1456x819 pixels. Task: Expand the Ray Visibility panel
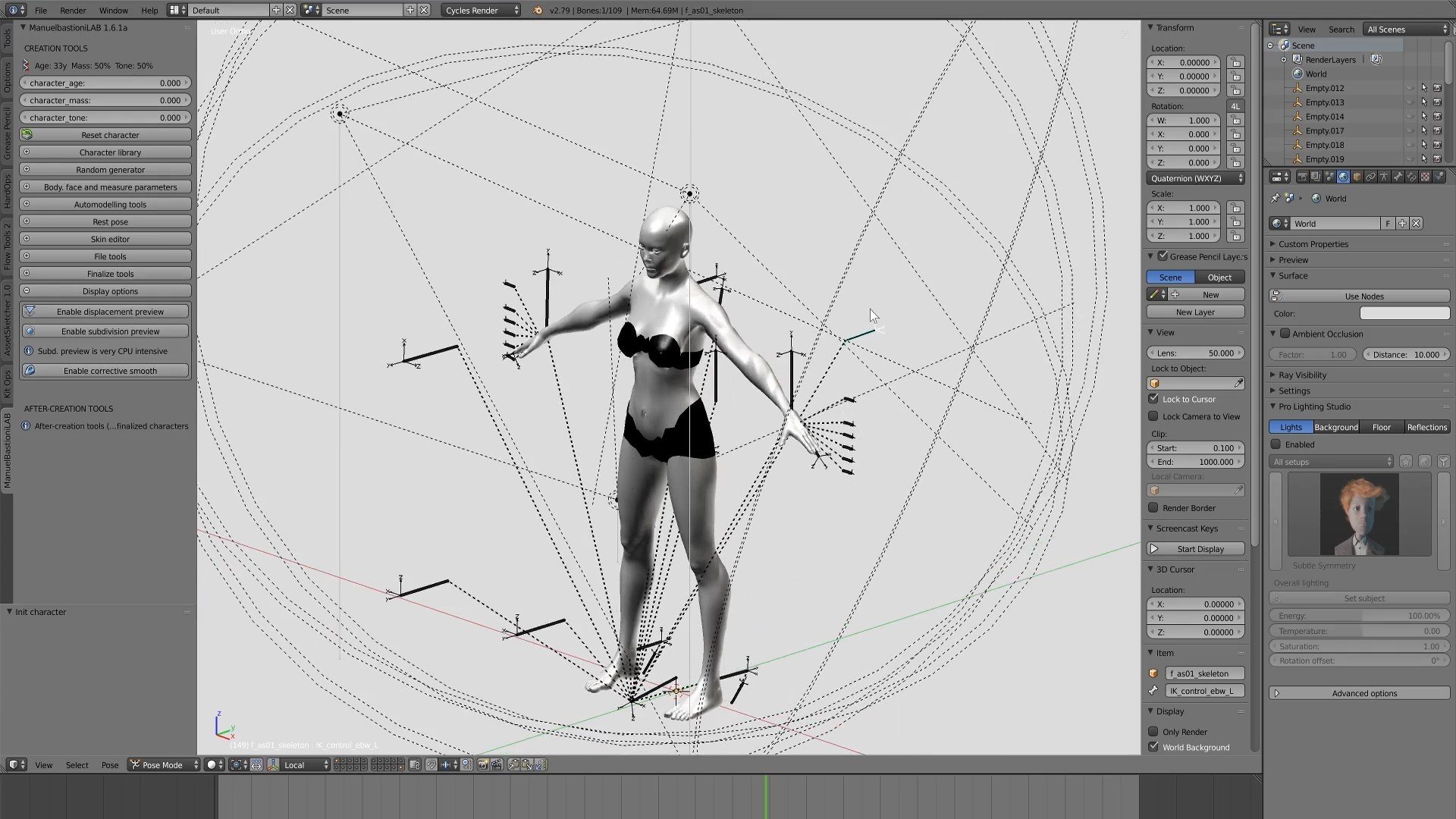pyautogui.click(x=1302, y=375)
